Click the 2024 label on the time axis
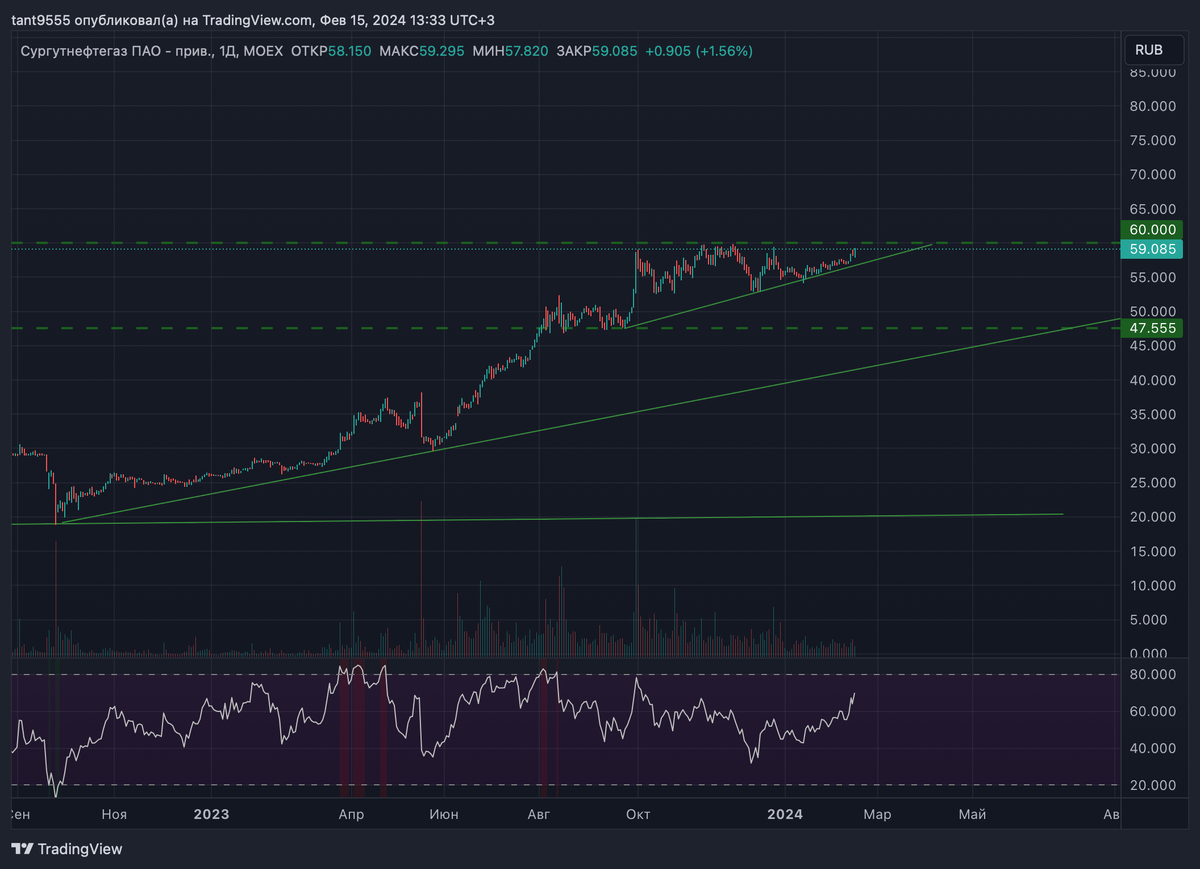 (x=785, y=815)
